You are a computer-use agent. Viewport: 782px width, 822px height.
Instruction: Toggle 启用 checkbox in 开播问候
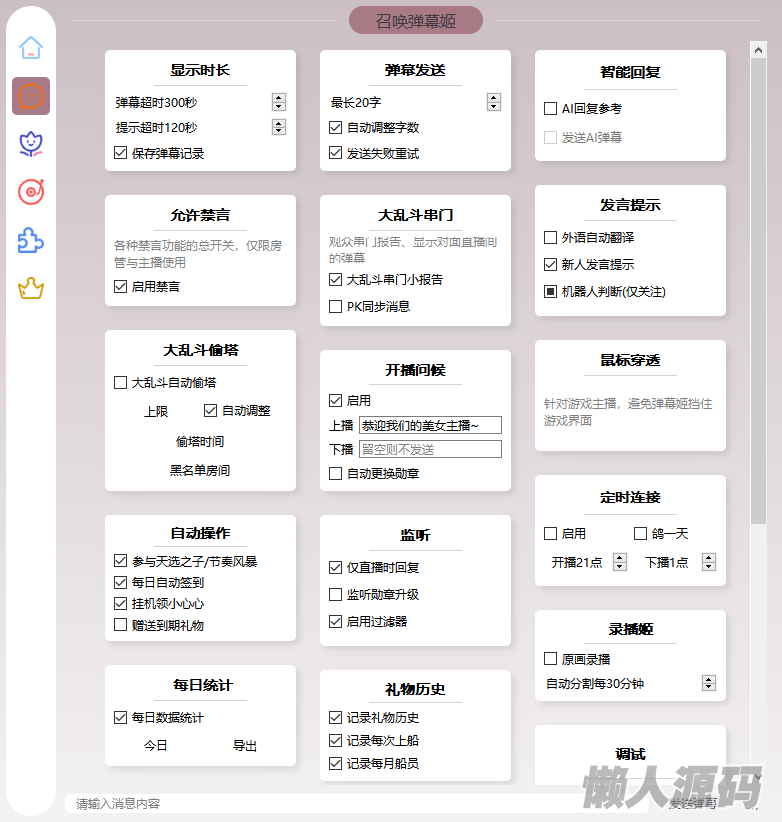[335, 401]
